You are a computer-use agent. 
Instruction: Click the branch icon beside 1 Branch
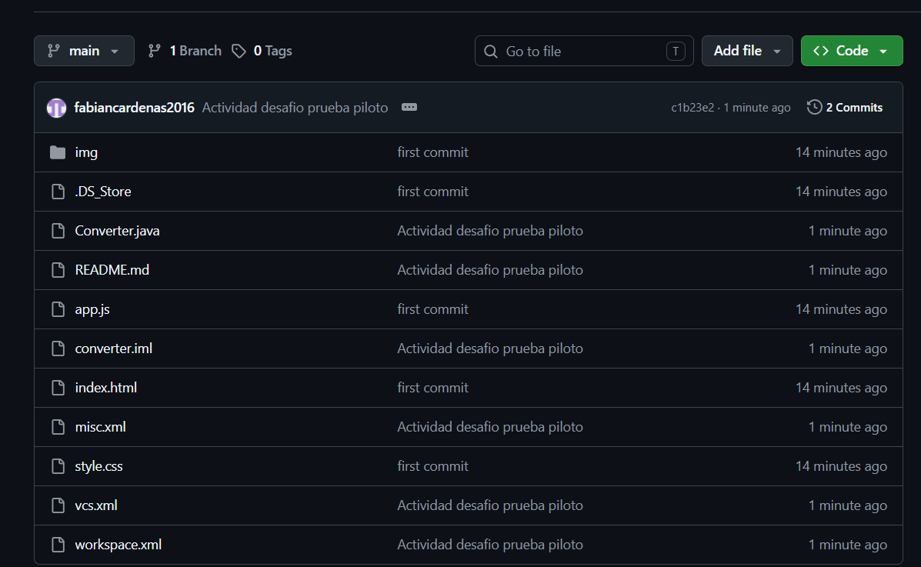pos(154,51)
